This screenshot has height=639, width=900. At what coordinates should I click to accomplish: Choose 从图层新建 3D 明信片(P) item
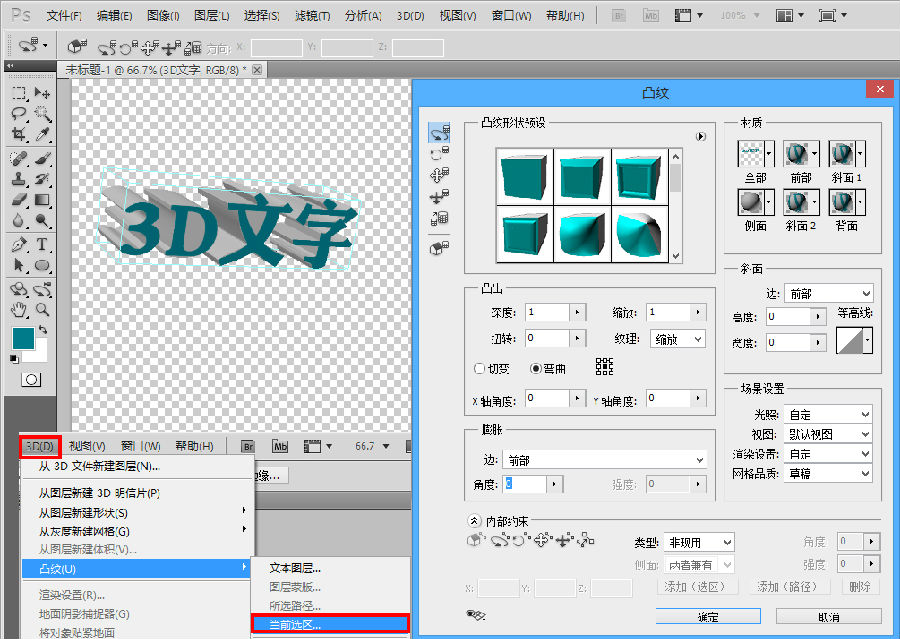(99, 493)
